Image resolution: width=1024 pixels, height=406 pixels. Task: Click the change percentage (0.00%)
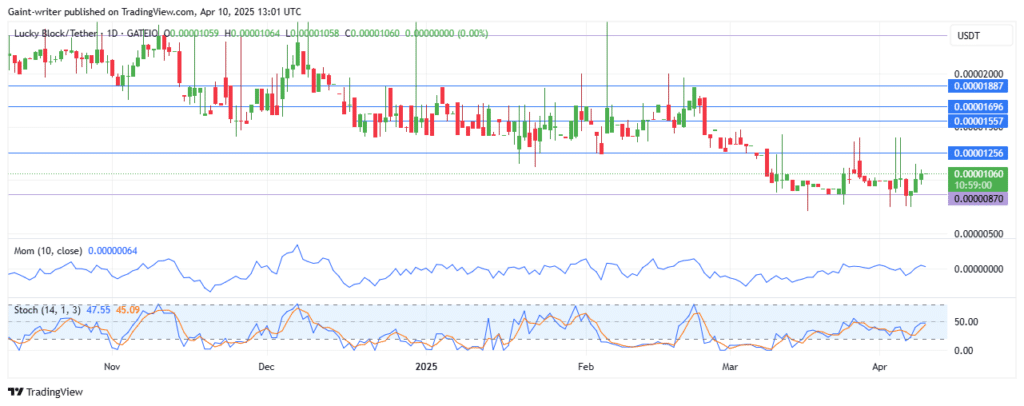(x=473, y=33)
